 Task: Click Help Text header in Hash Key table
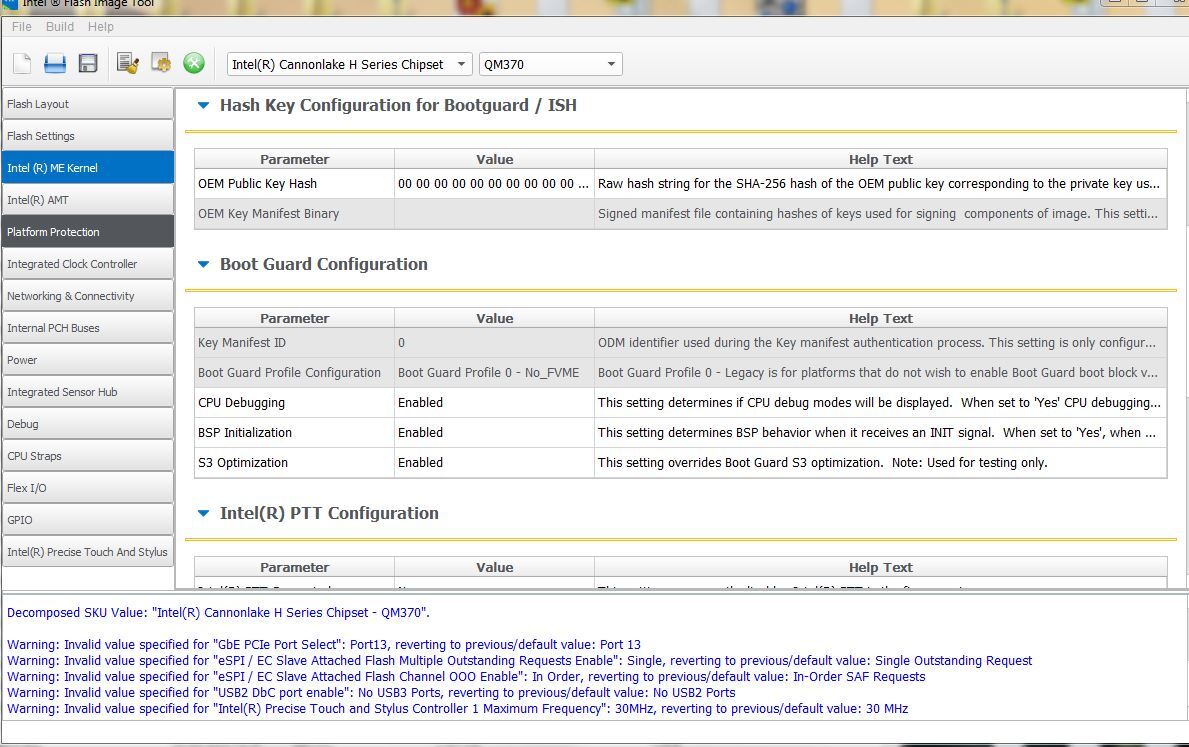tap(880, 159)
